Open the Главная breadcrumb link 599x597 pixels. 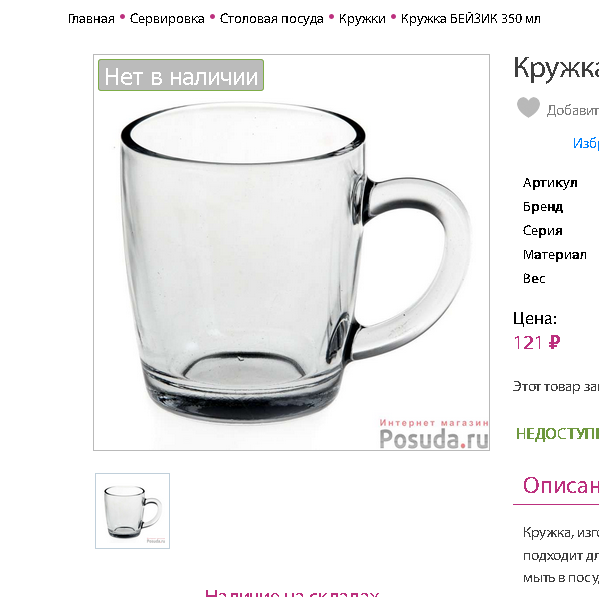(91, 19)
